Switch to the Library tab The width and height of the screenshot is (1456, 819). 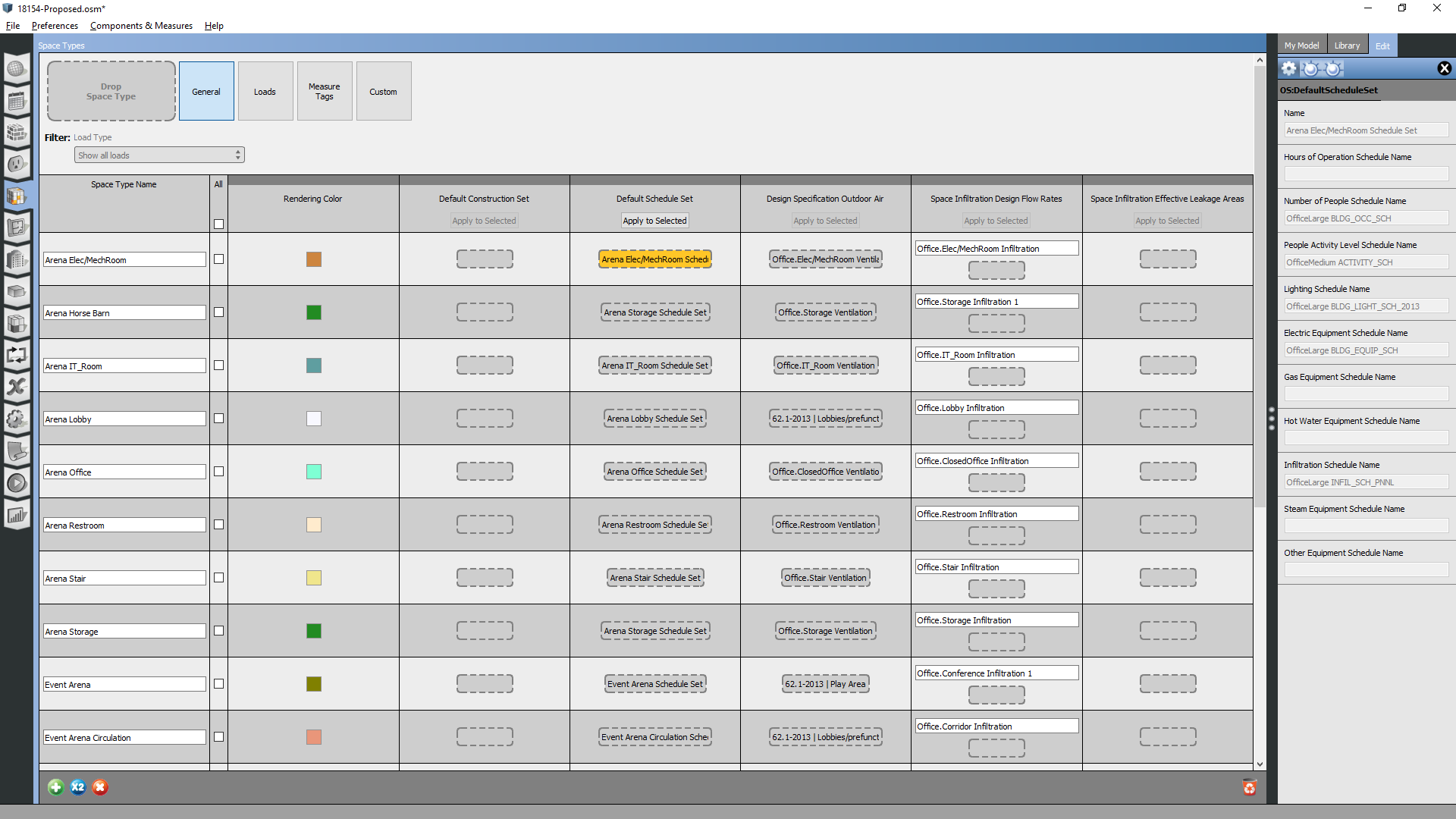[x=1347, y=45]
